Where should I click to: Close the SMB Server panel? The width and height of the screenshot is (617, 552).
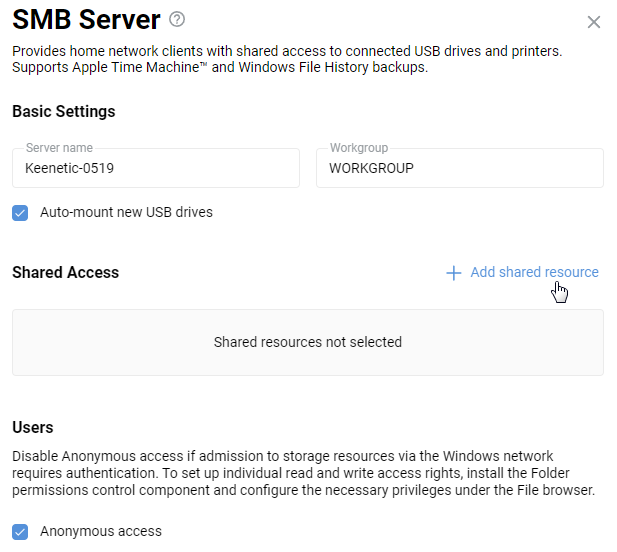594,22
